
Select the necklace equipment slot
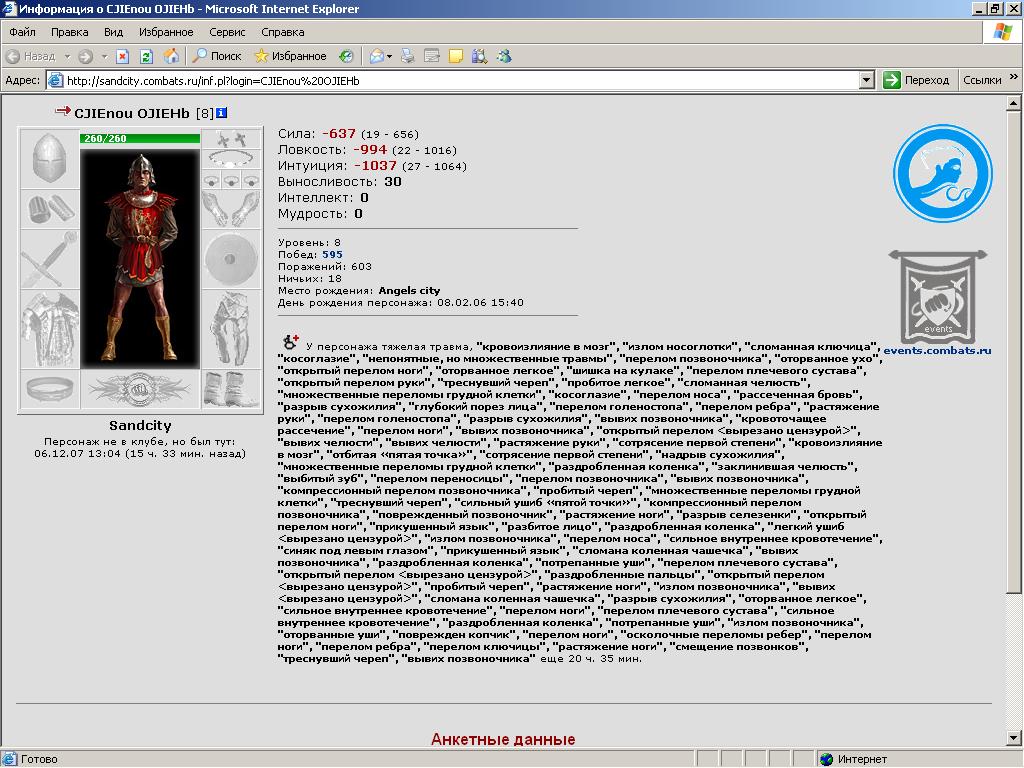point(231,159)
